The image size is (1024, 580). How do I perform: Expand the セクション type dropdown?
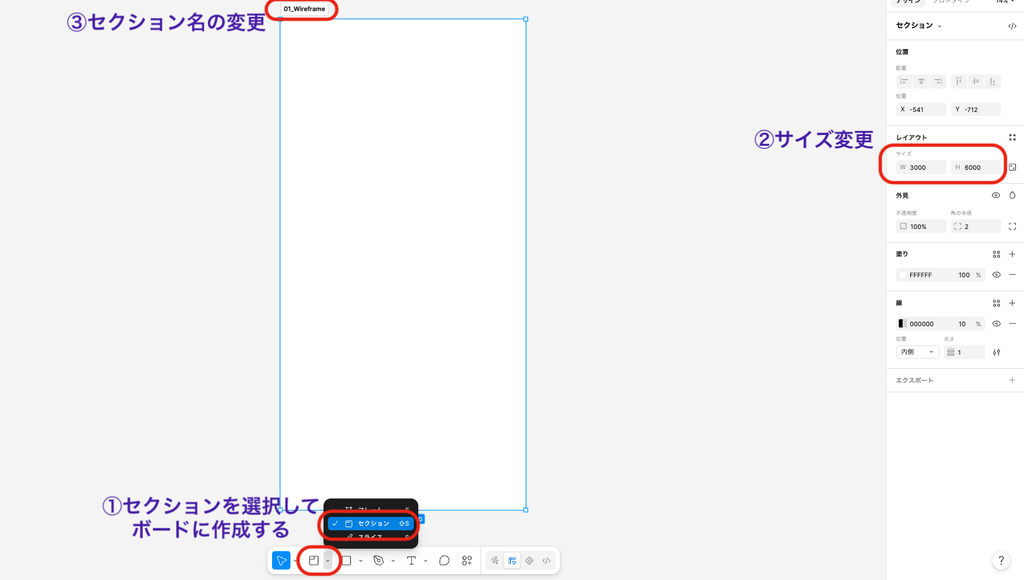940,26
